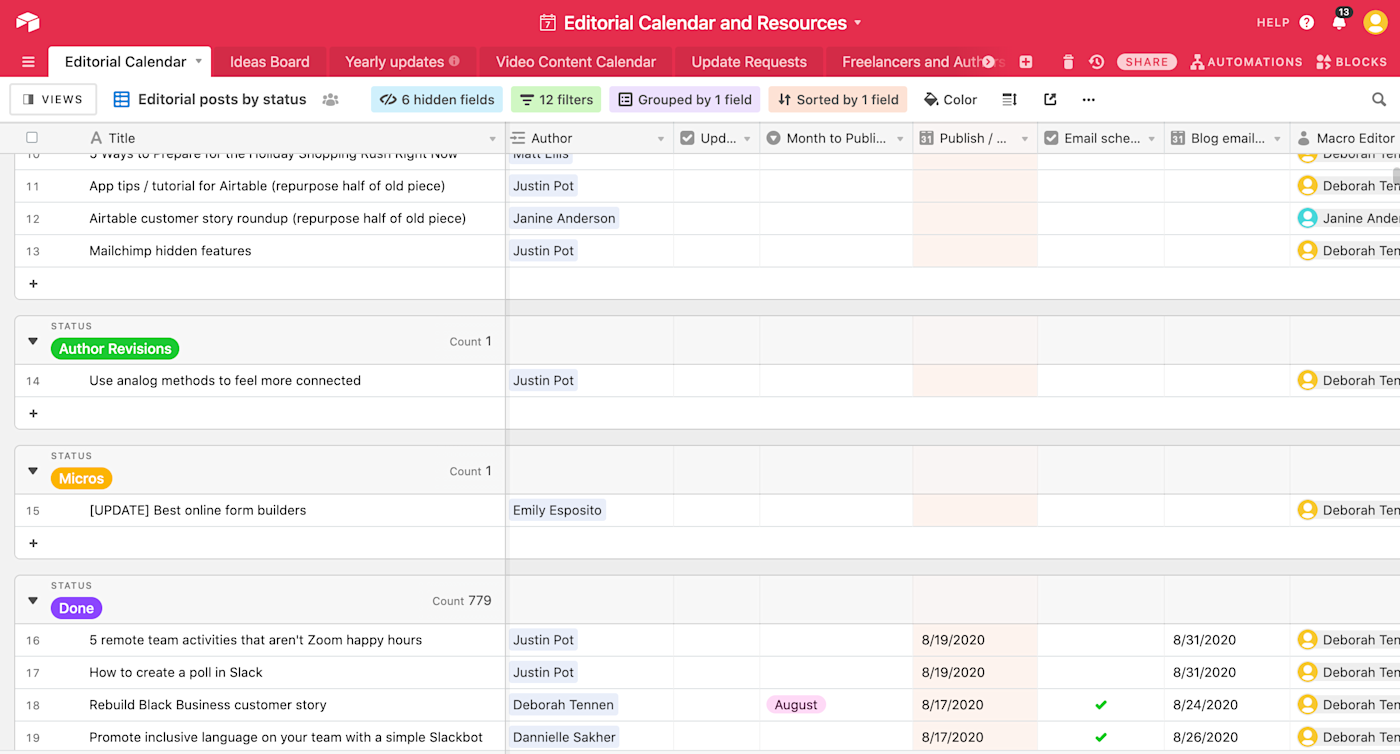
Task: Collapse the Done status group
Action: point(33,601)
